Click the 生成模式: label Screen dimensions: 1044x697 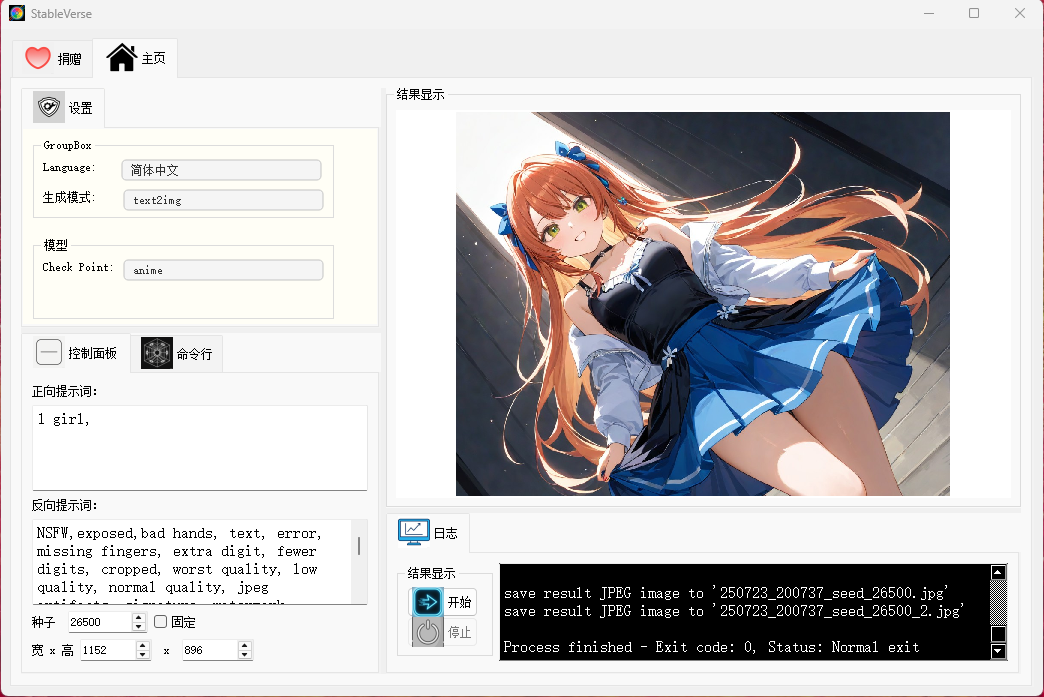tap(69, 197)
